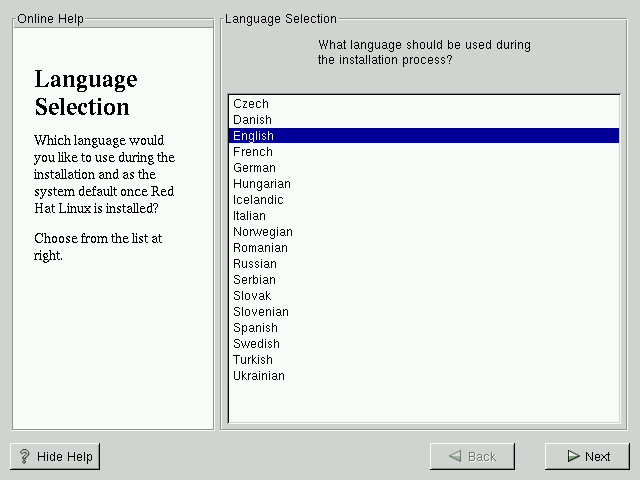Select German from the list
Image resolution: width=640 pixels, height=480 pixels.
point(255,168)
